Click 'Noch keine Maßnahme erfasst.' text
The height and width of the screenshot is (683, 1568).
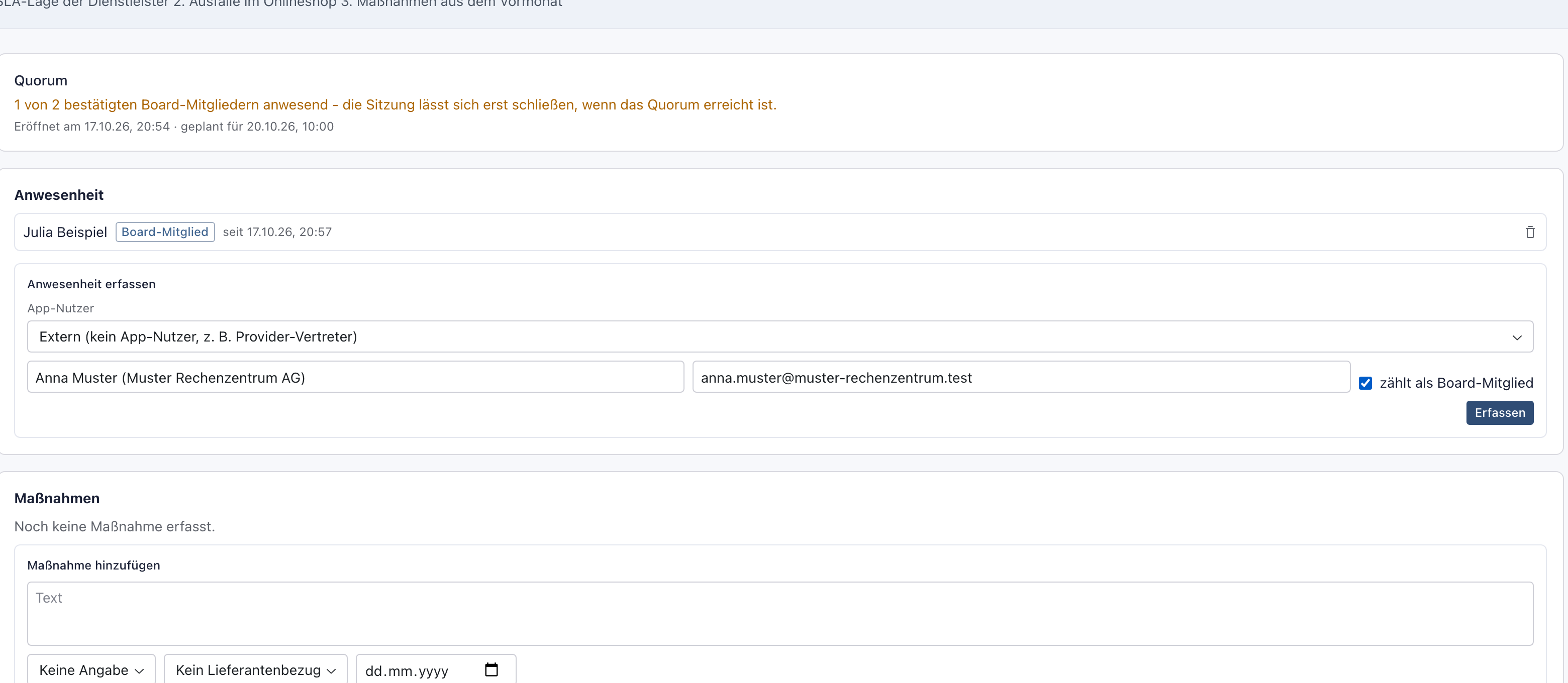point(115,526)
